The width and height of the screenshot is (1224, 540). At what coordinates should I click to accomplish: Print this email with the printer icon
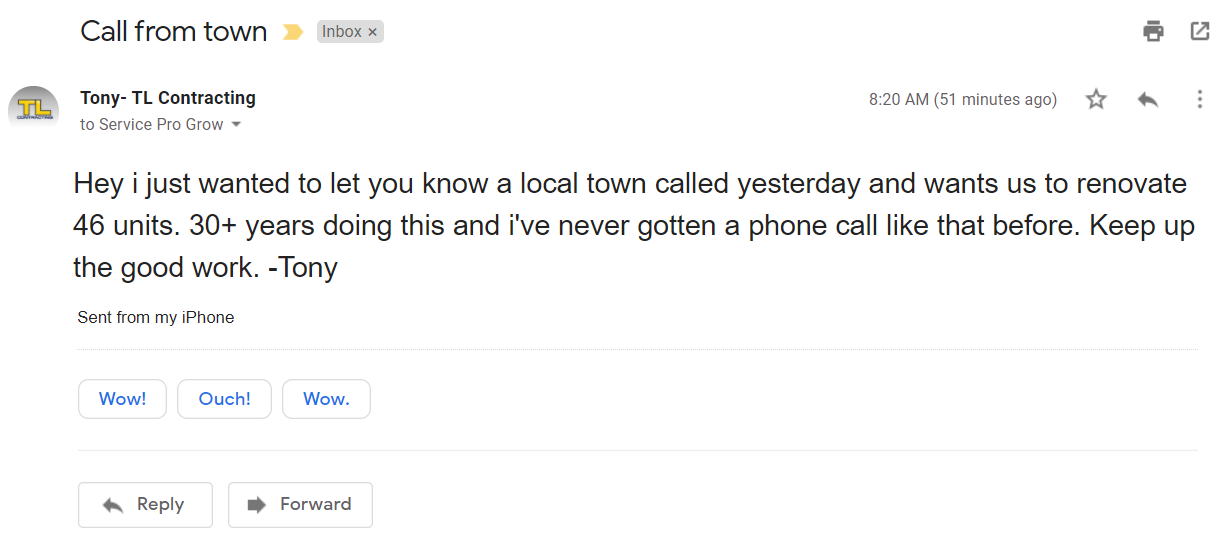(x=1154, y=31)
